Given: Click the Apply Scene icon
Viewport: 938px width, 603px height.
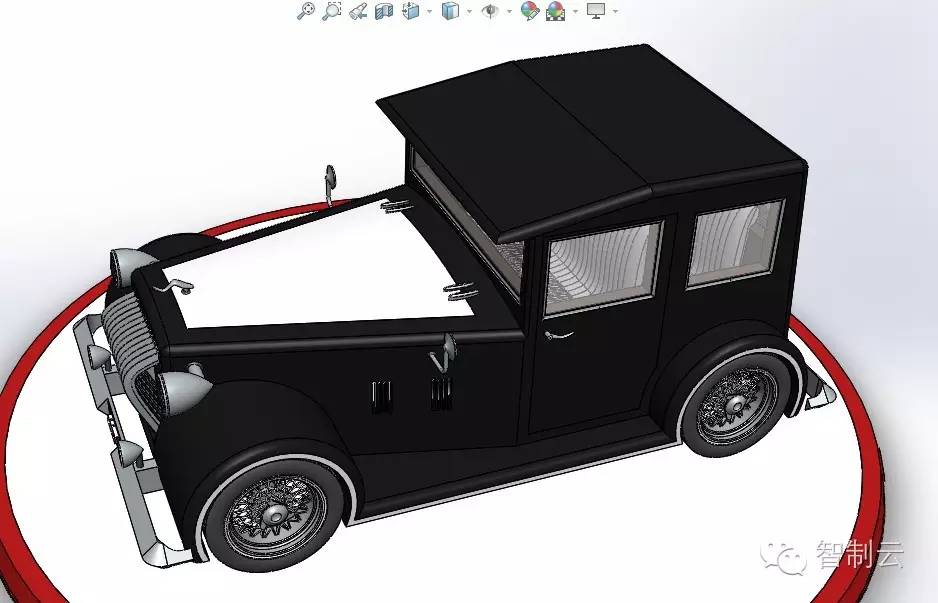Looking at the screenshot, I should [x=556, y=11].
